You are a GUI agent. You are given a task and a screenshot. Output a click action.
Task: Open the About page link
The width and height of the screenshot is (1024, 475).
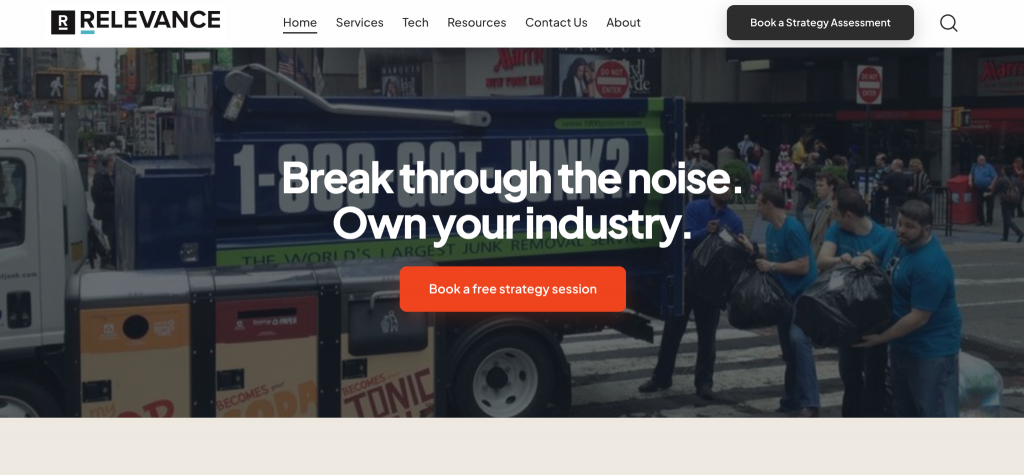[x=623, y=22]
